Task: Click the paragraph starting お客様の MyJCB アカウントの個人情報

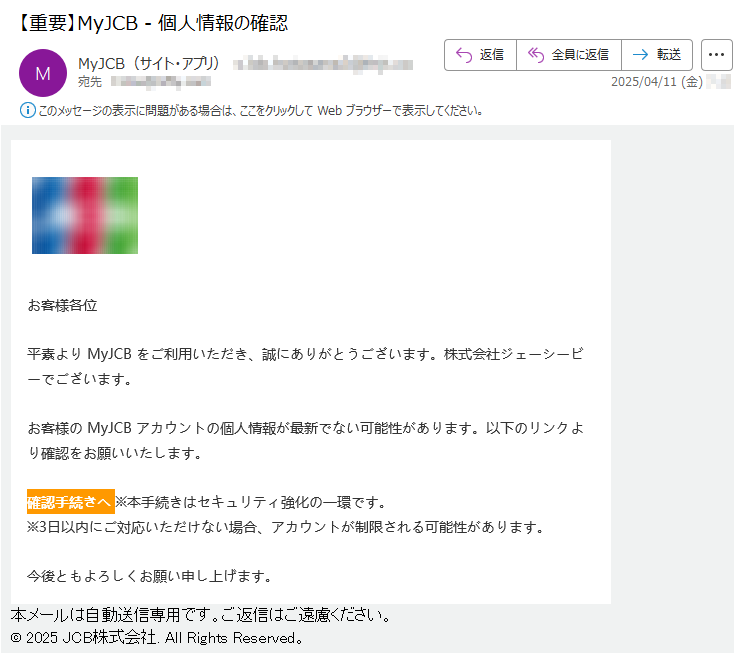Action: click(305, 440)
